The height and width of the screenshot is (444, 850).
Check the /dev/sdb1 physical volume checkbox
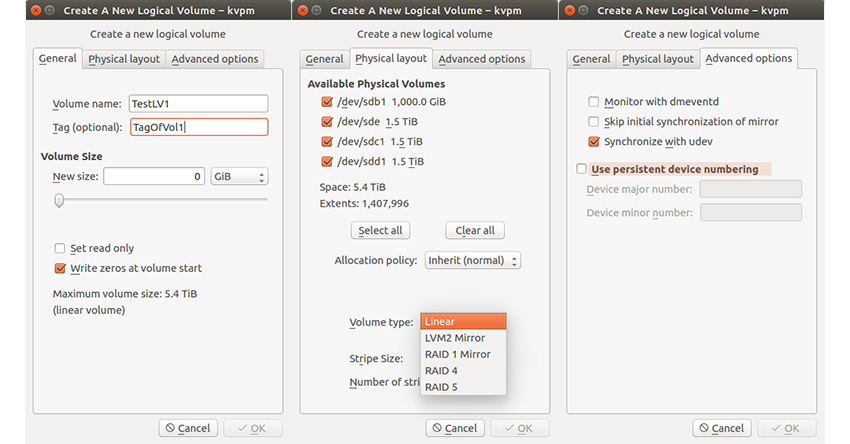(x=327, y=102)
